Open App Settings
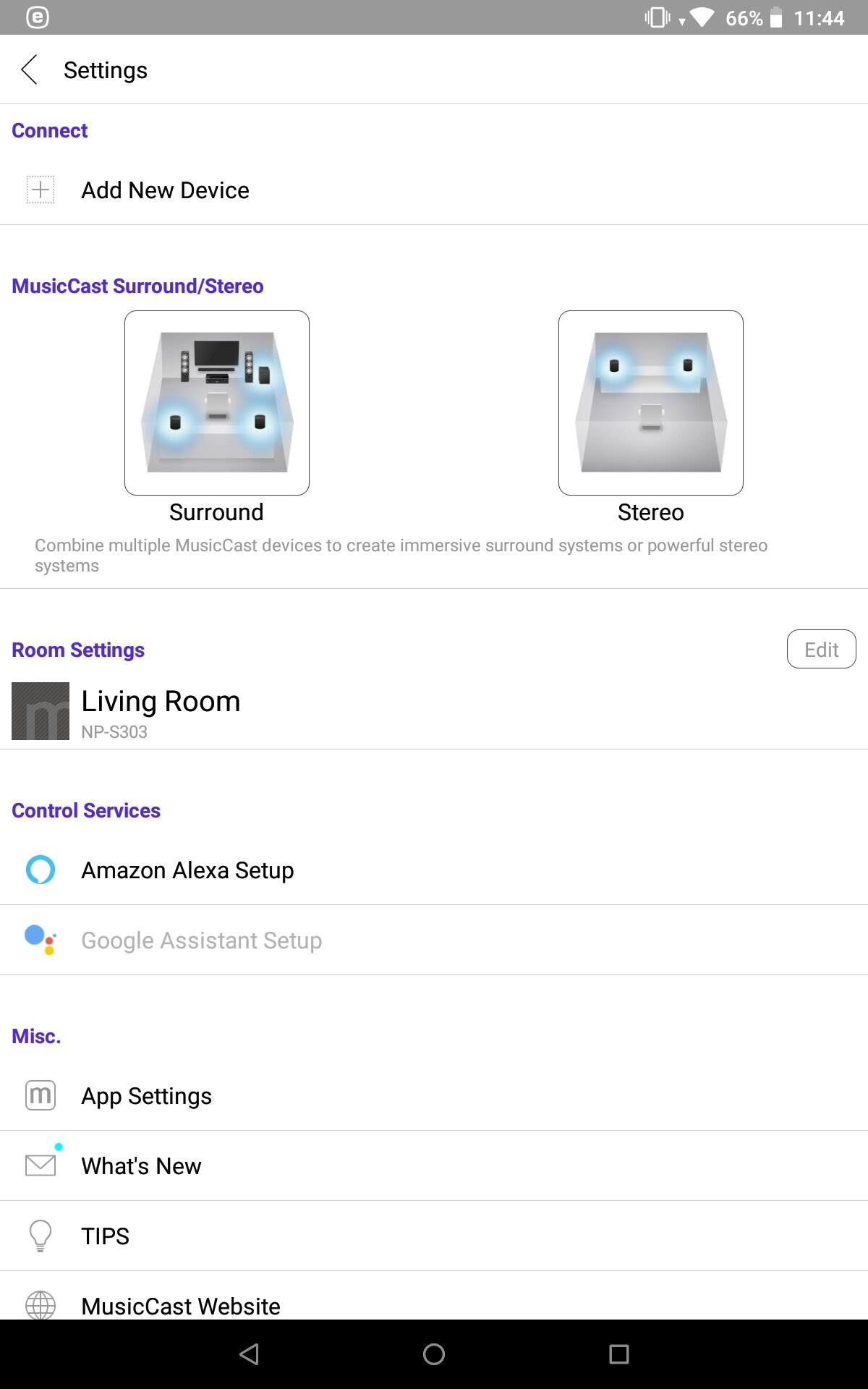 point(434,1095)
